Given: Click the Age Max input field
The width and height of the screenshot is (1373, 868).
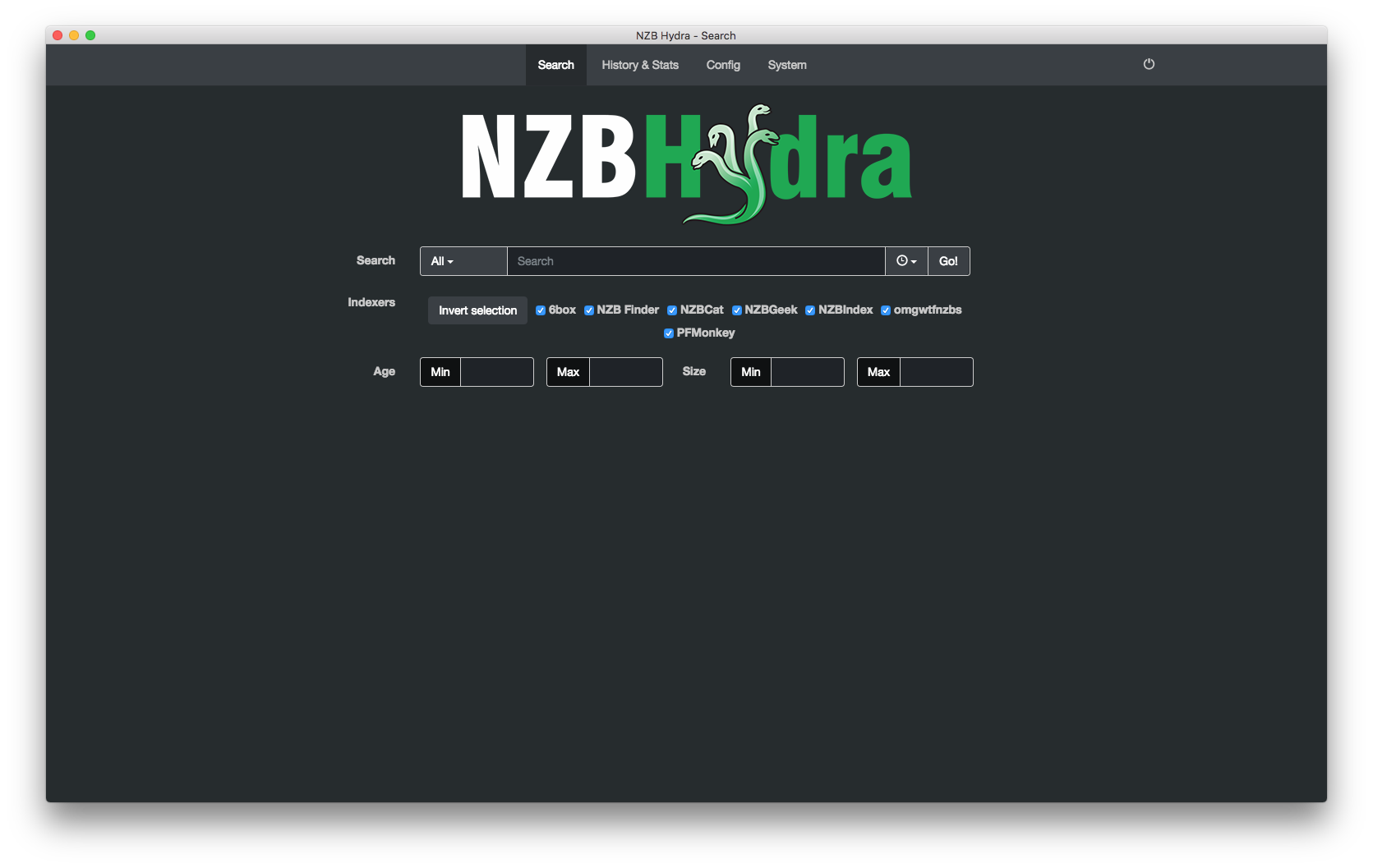Looking at the screenshot, I should [x=626, y=372].
